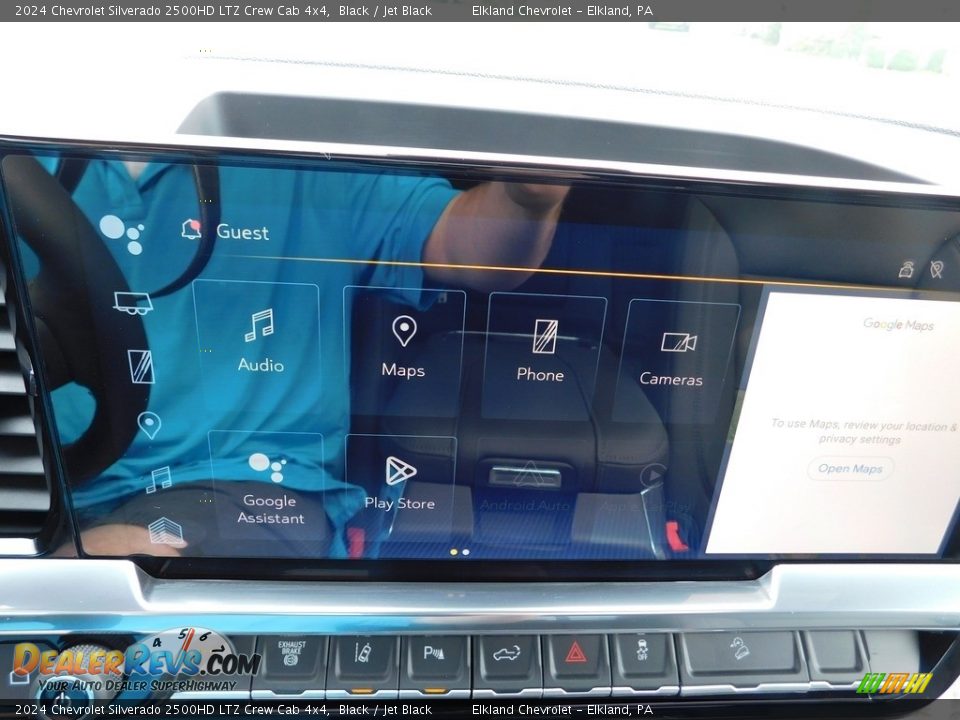The height and width of the screenshot is (720, 960).
Task: Select the first home page dot
Action: (454, 552)
